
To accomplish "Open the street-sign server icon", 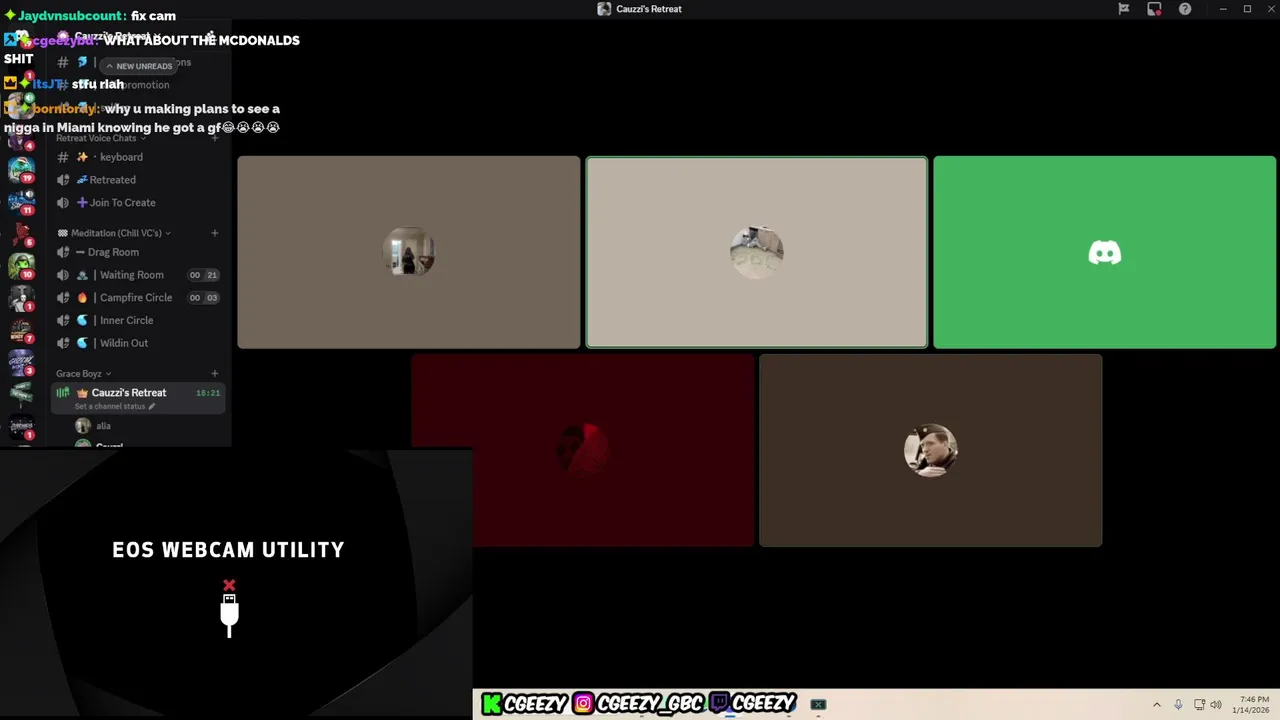I will 21,394.
